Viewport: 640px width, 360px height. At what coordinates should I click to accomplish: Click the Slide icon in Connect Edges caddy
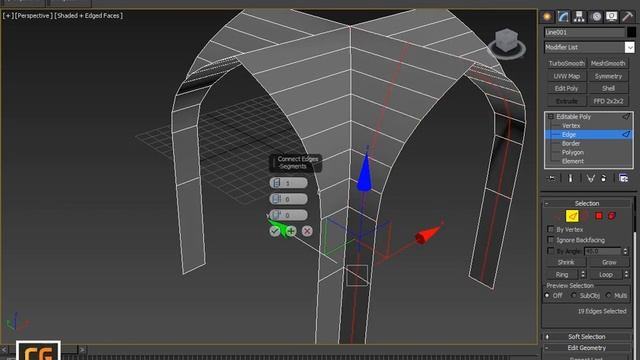coord(277,215)
